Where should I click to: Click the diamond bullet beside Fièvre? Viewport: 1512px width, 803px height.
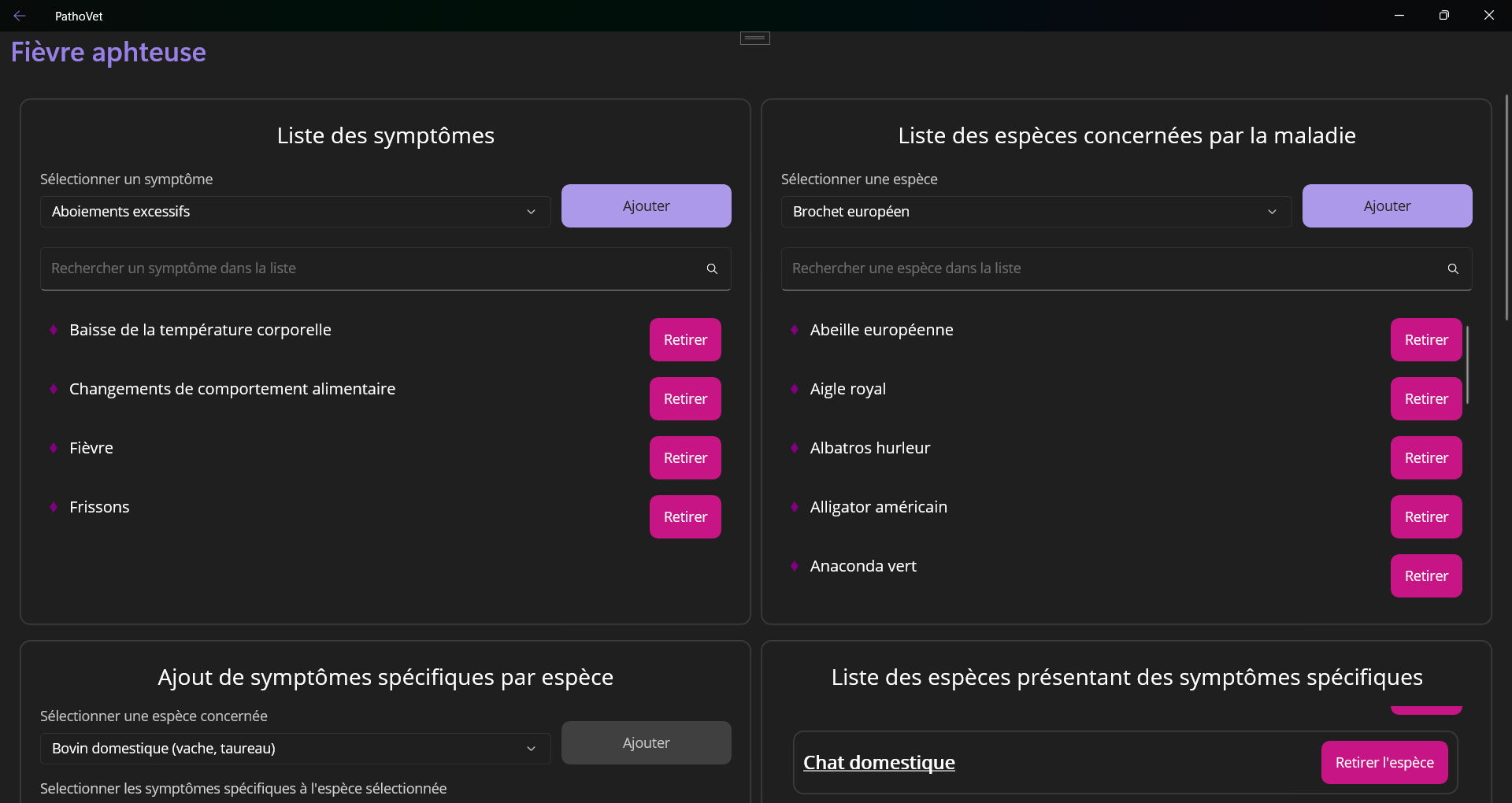tap(54, 448)
